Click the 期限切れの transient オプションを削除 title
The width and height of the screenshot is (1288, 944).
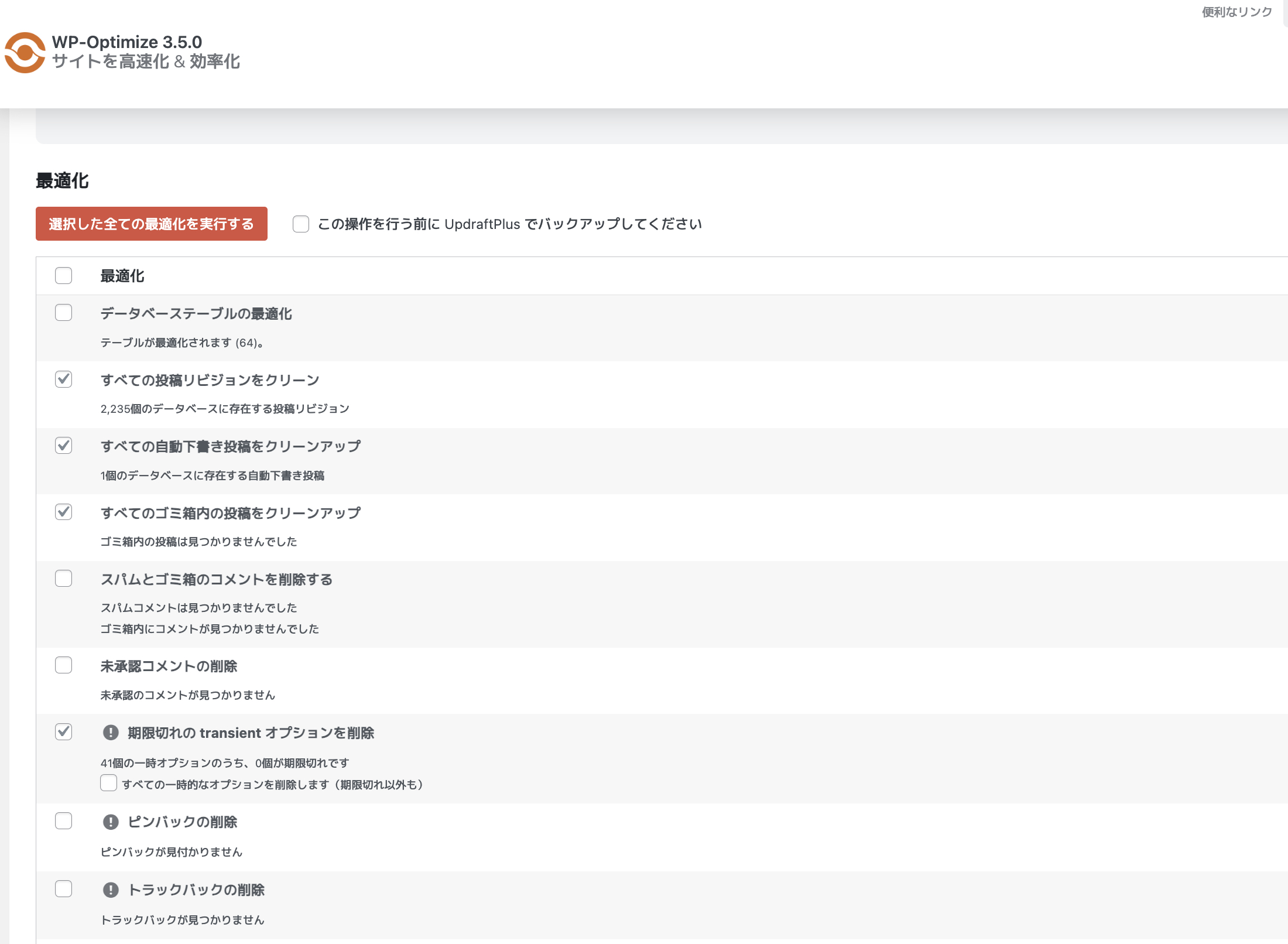point(251,733)
